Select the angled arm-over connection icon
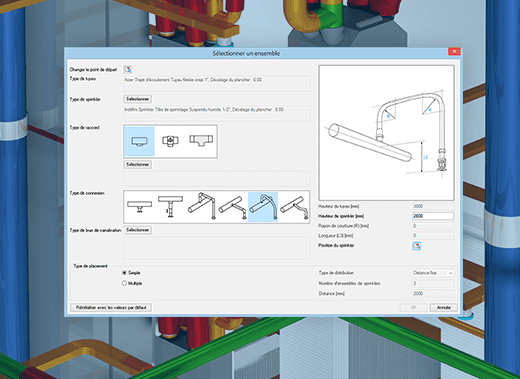520x379 pixels. coord(232,207)
